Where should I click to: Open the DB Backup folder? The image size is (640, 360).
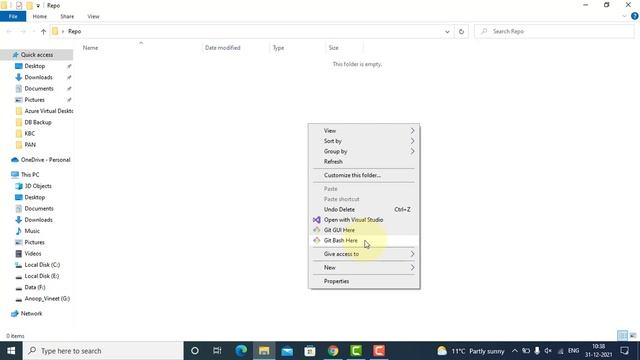click(38, 122)
